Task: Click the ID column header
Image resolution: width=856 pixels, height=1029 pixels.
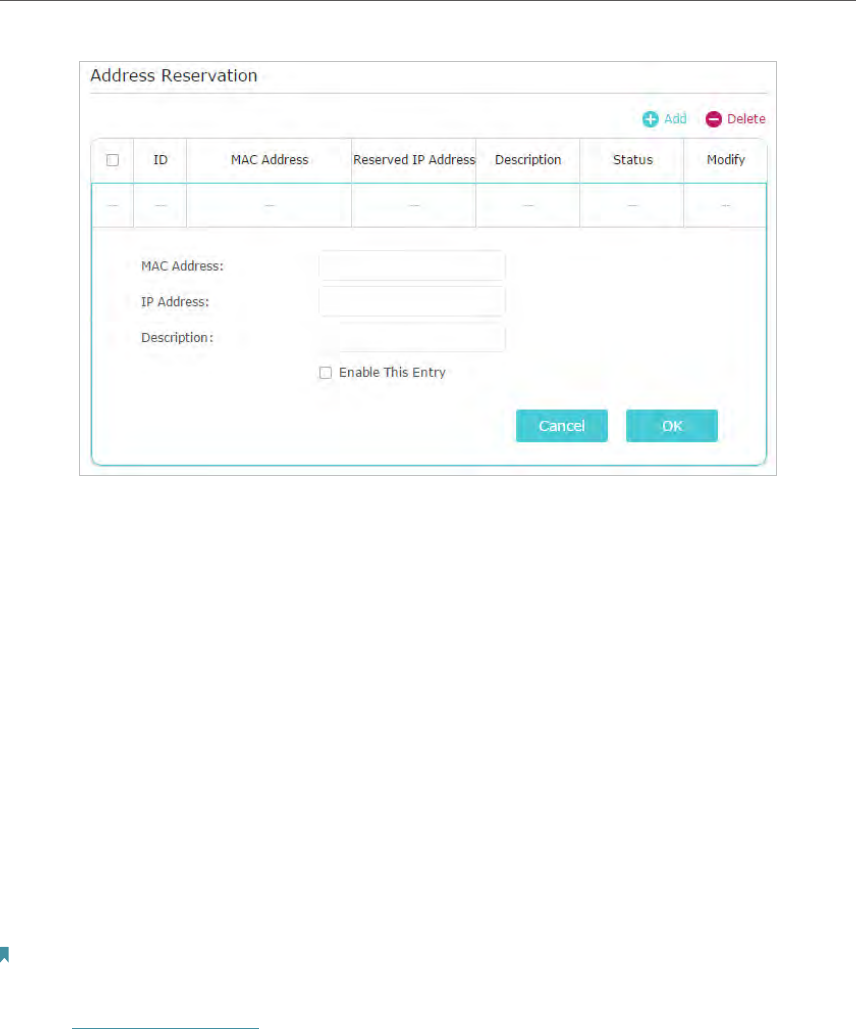Action: coord(160,159)
